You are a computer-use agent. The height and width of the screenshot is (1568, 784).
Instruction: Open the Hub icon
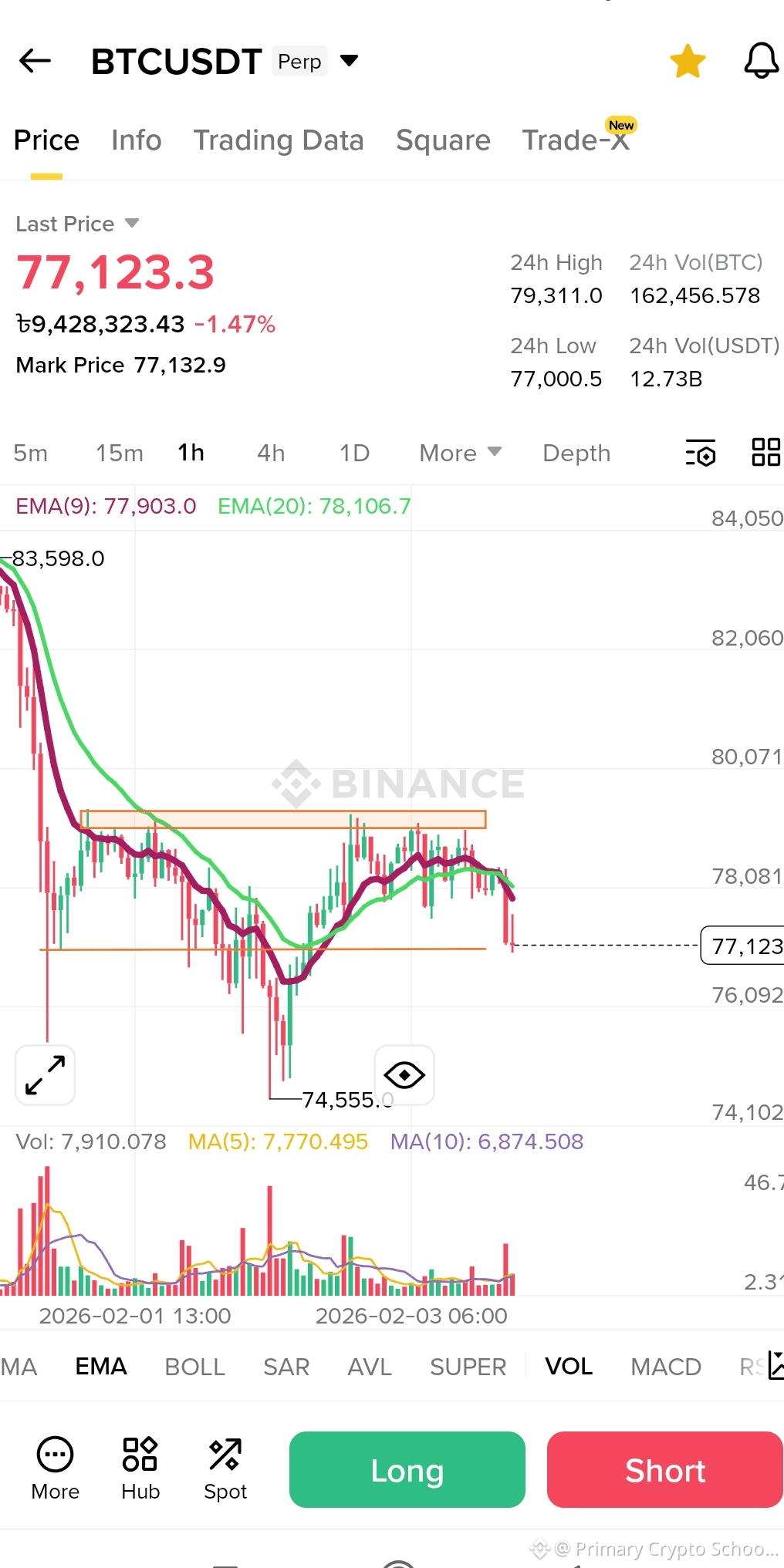click(x=140, y=1469)
